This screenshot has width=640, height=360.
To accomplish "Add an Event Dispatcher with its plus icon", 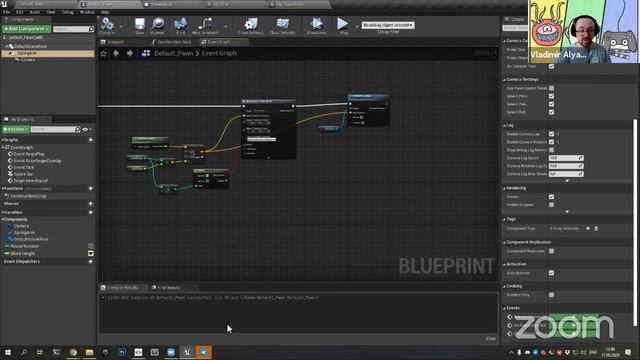I will click(91, 262).
